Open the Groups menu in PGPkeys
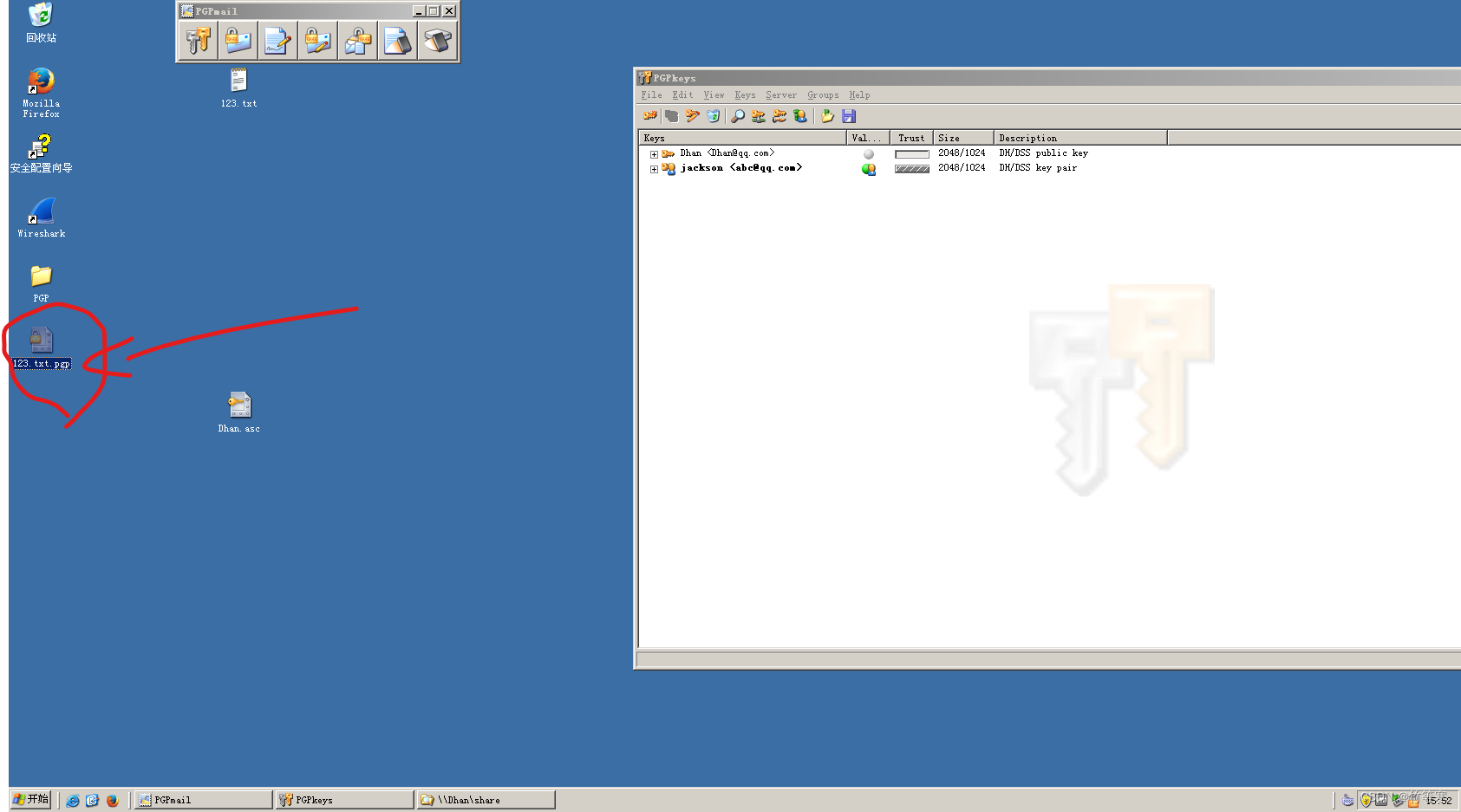1461x812 pixels. (x=823, y=95)
